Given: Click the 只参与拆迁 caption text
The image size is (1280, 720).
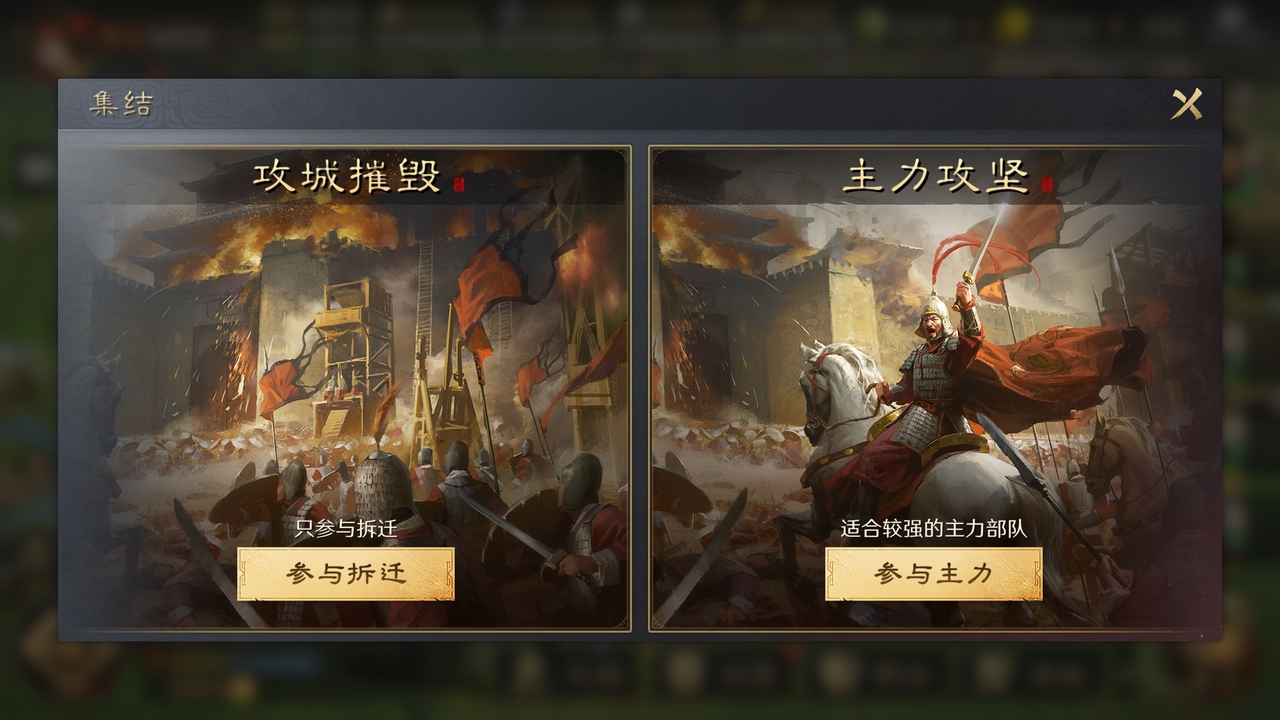Looking at the screenshot, I should coord(346,529).
